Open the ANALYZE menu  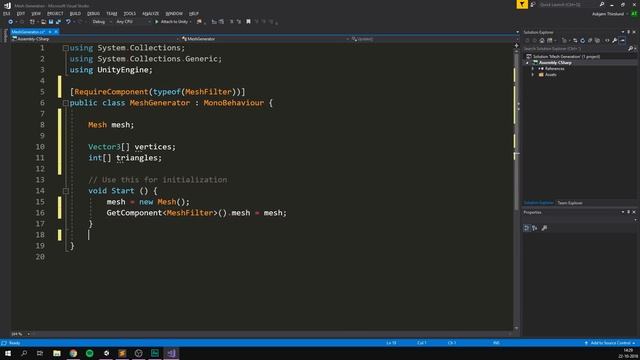[x=151, y=13]
